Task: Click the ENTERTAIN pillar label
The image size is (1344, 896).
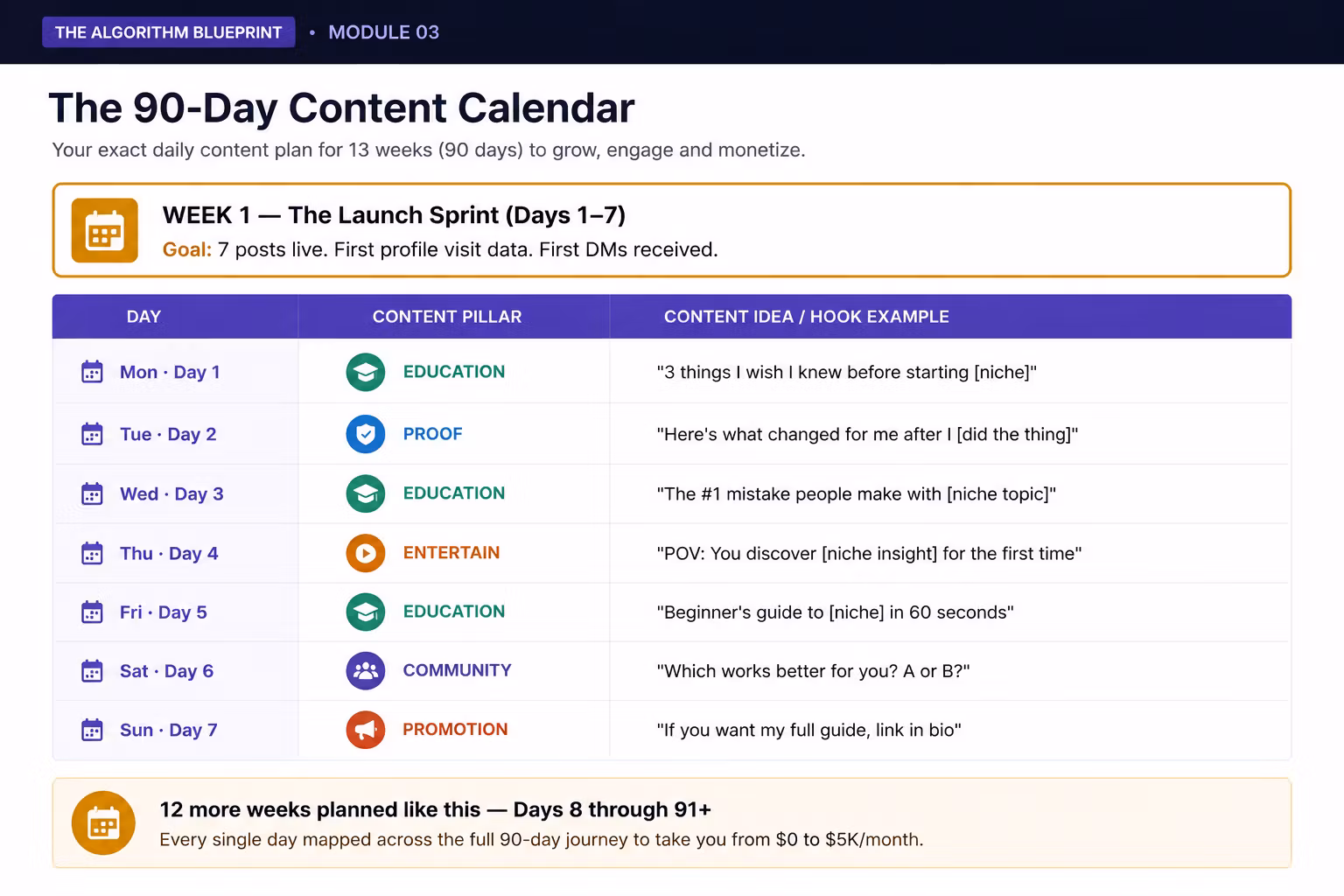Action: point(451,553)
